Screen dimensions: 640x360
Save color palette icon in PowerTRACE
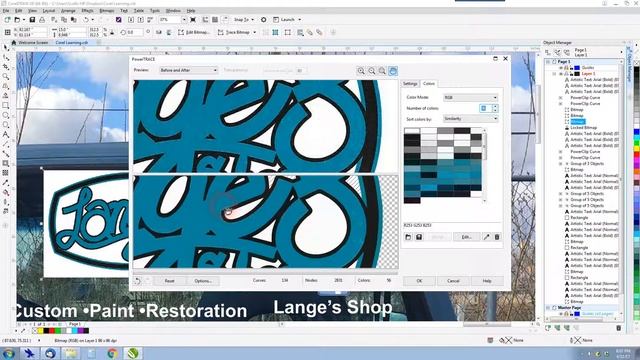point(419,237)
